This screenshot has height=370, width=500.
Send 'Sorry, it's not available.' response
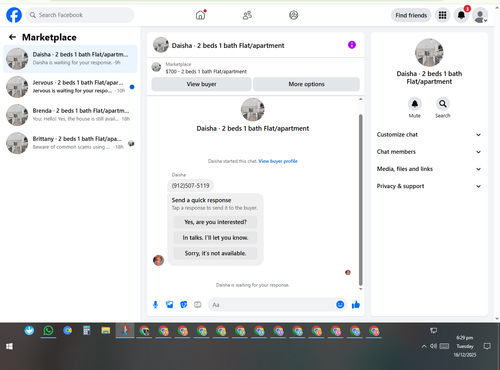click(215, 253)
